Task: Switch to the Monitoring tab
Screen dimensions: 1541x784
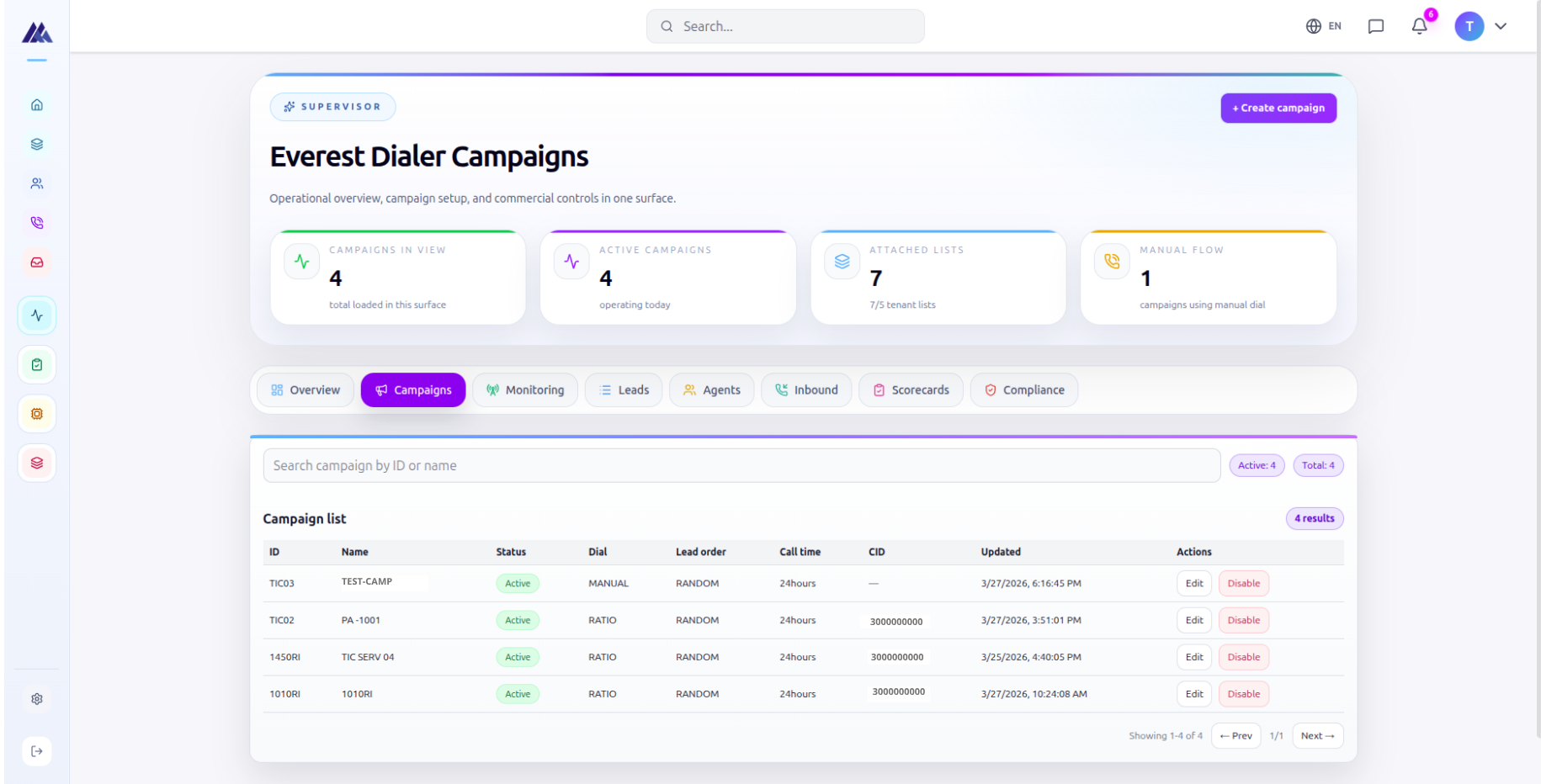Action: pos(525,389)
